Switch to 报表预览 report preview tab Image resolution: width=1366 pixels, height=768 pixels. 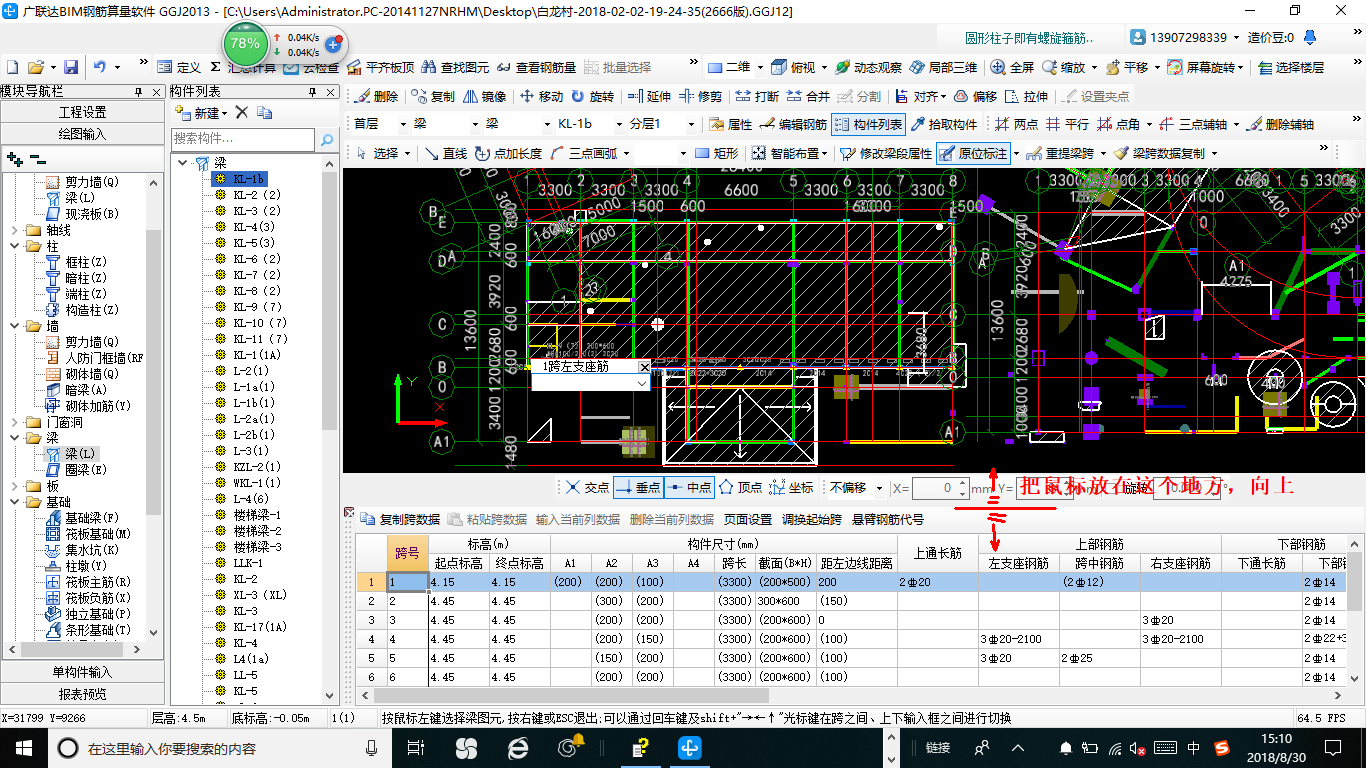[x=82, y=693]
